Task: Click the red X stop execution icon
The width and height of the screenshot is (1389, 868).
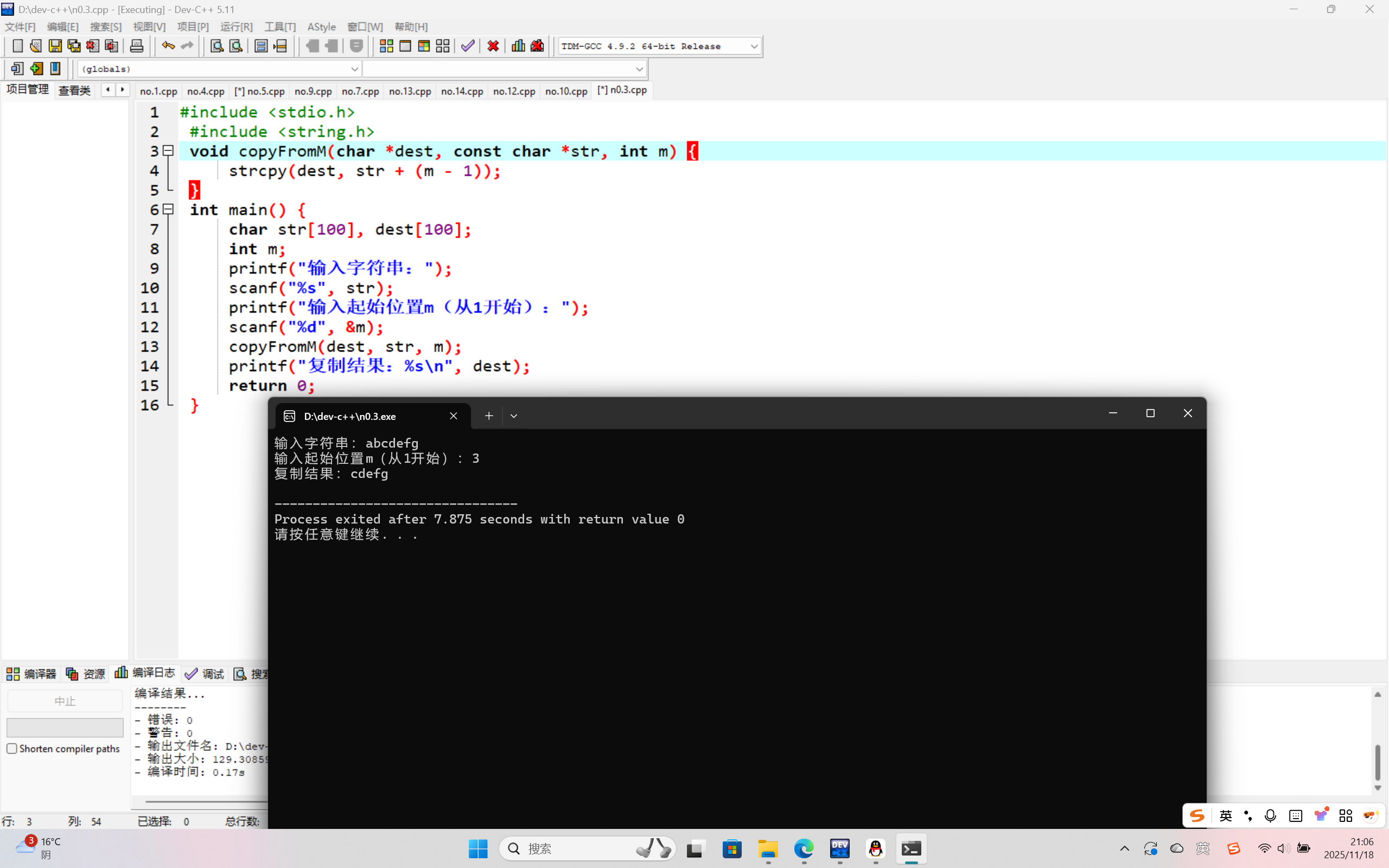Action: (x=493, y=46)
